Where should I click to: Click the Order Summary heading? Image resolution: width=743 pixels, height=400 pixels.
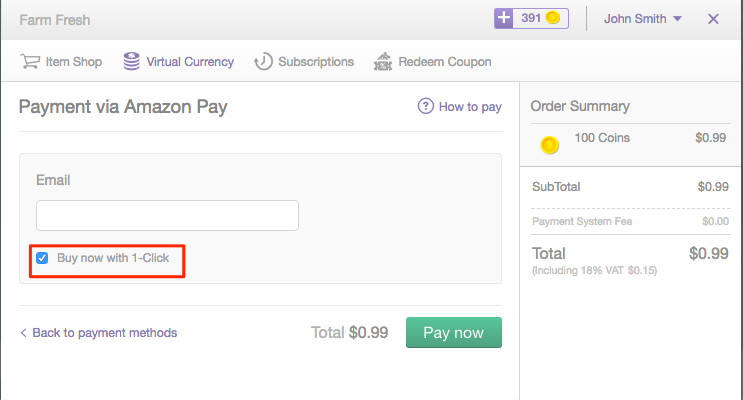coord(580,106)
